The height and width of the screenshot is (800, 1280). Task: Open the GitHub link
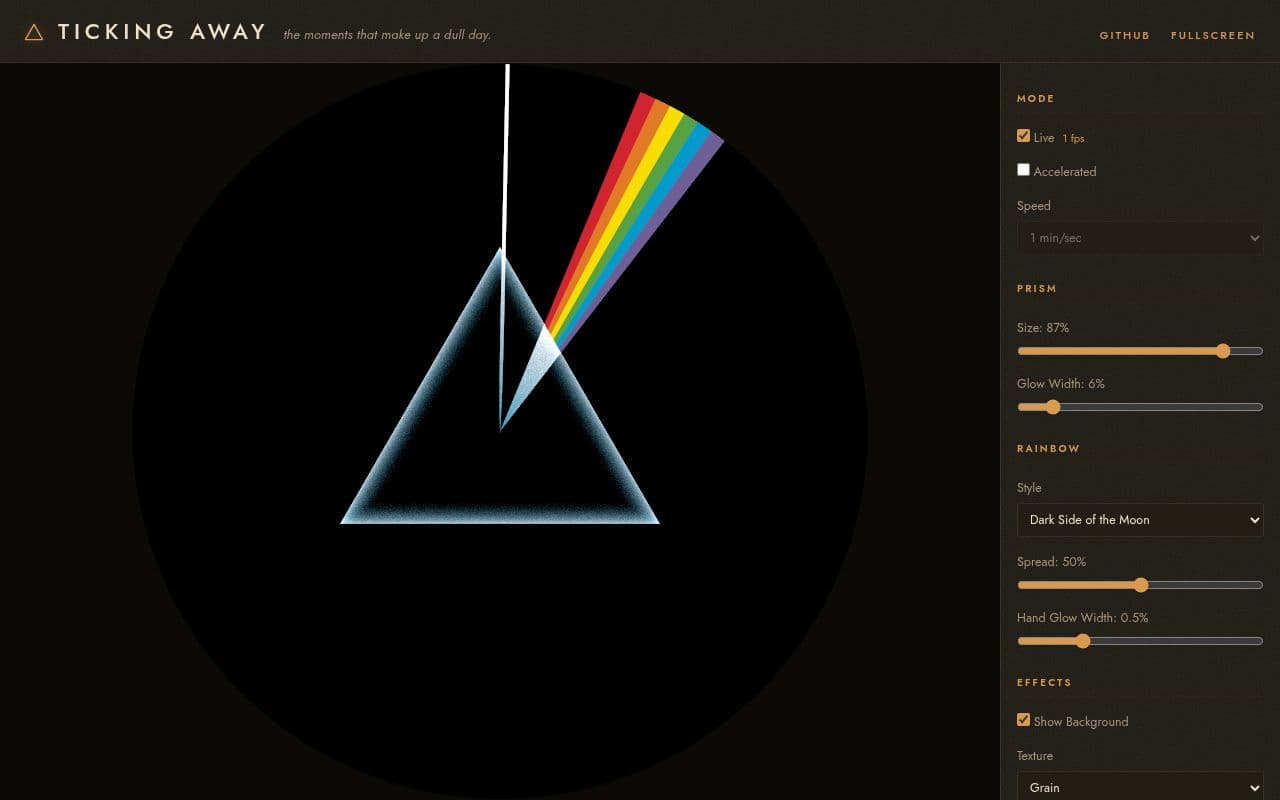click(1124, 35)
